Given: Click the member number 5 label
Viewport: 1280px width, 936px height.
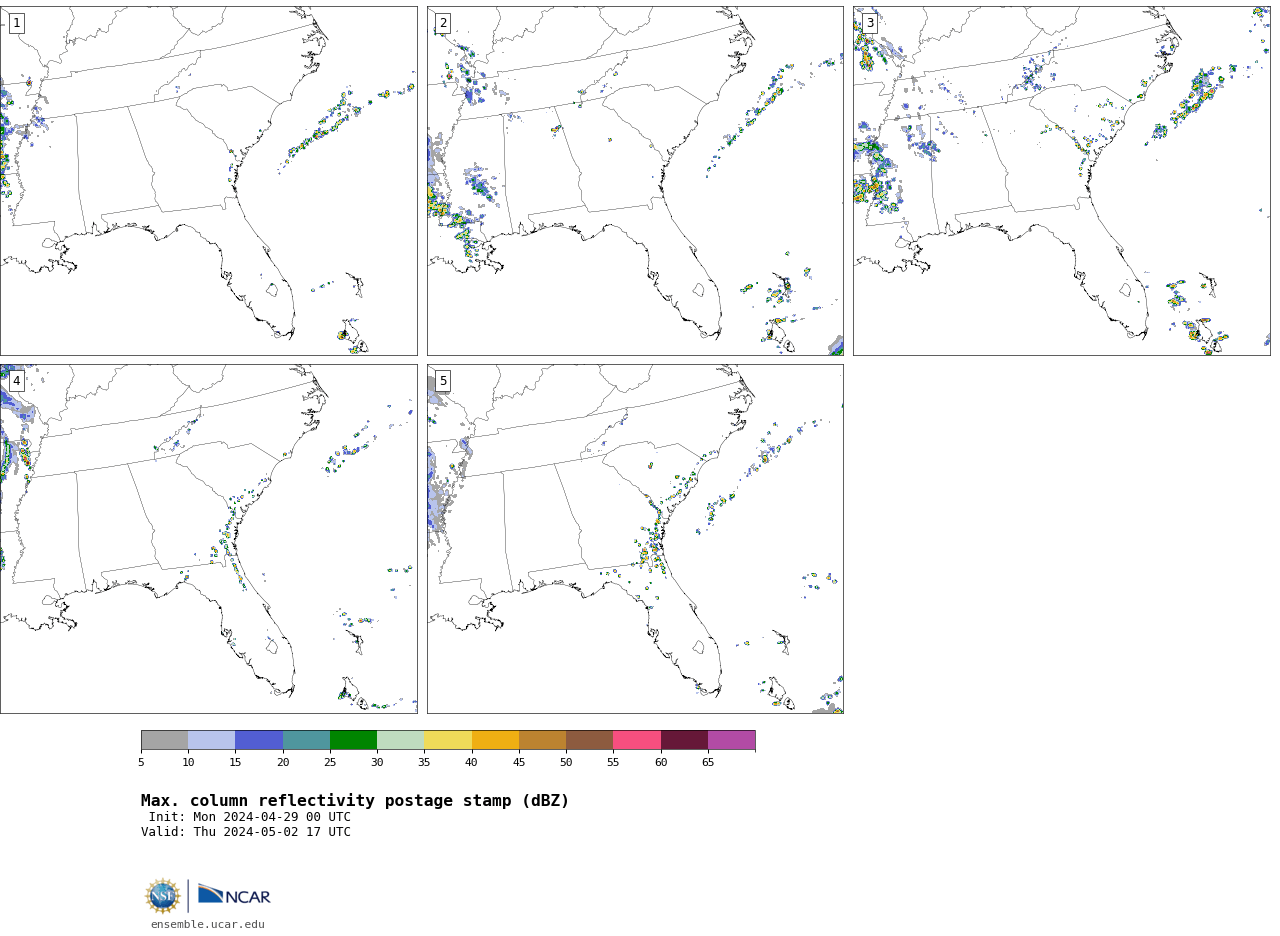Looking at the screenshot, I should coord(443,381).
